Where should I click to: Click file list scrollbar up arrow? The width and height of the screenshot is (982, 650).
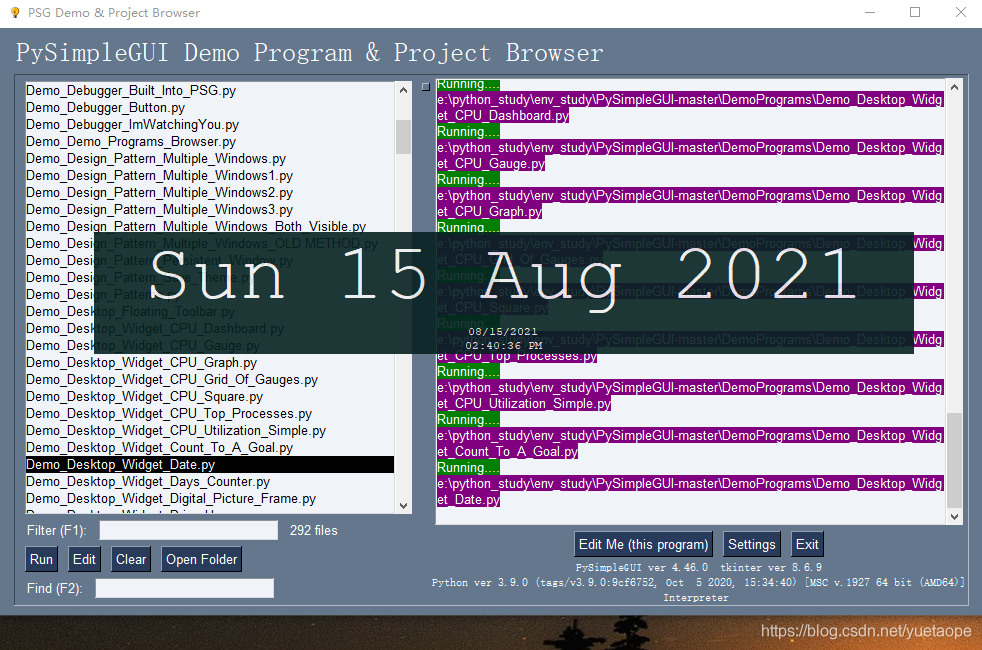pos(403,90)
